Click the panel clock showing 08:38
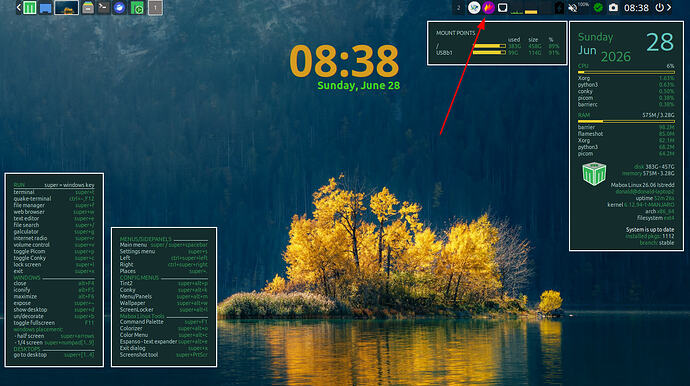This screenshot has height=386, width=690. tap(636, 8)
